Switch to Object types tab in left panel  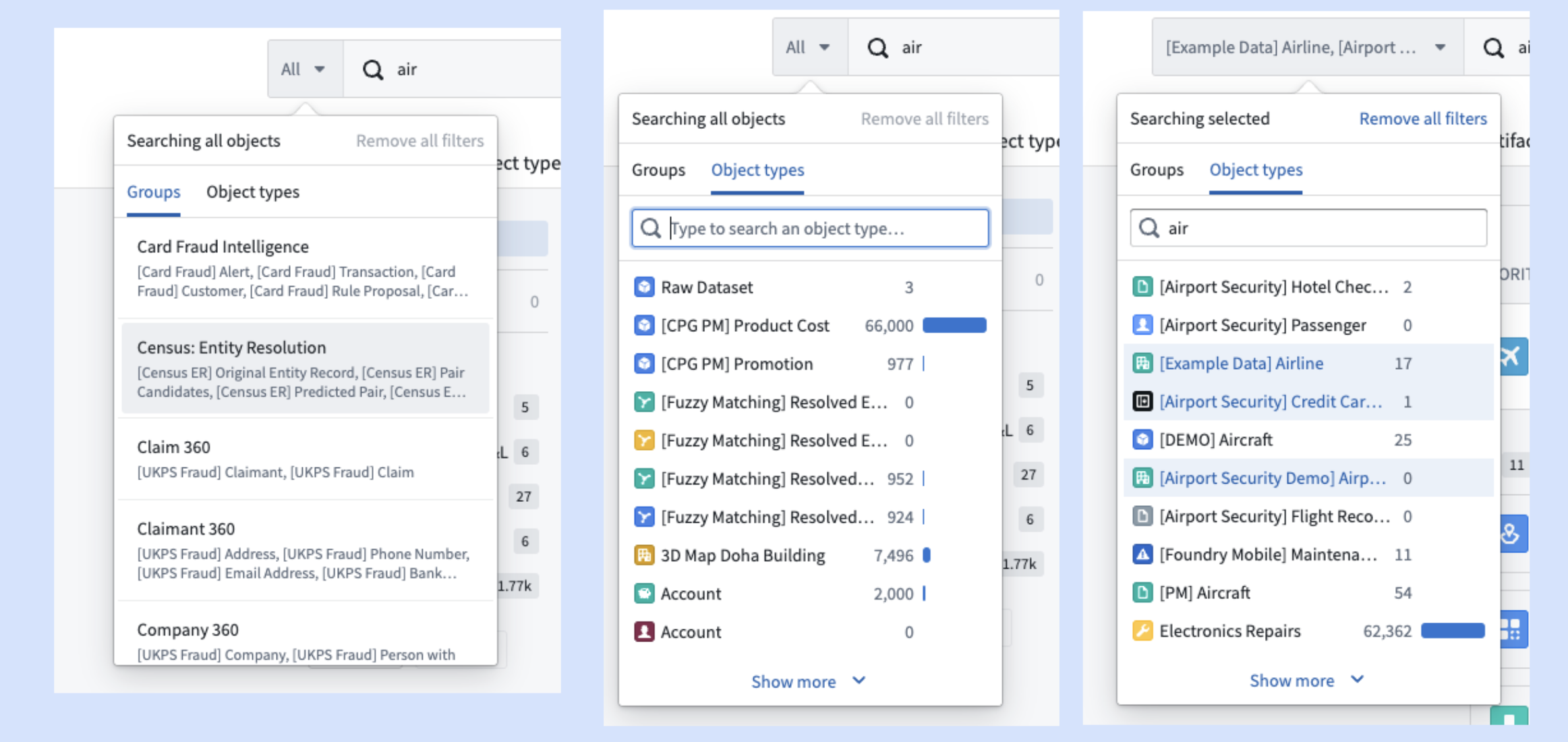253,192
